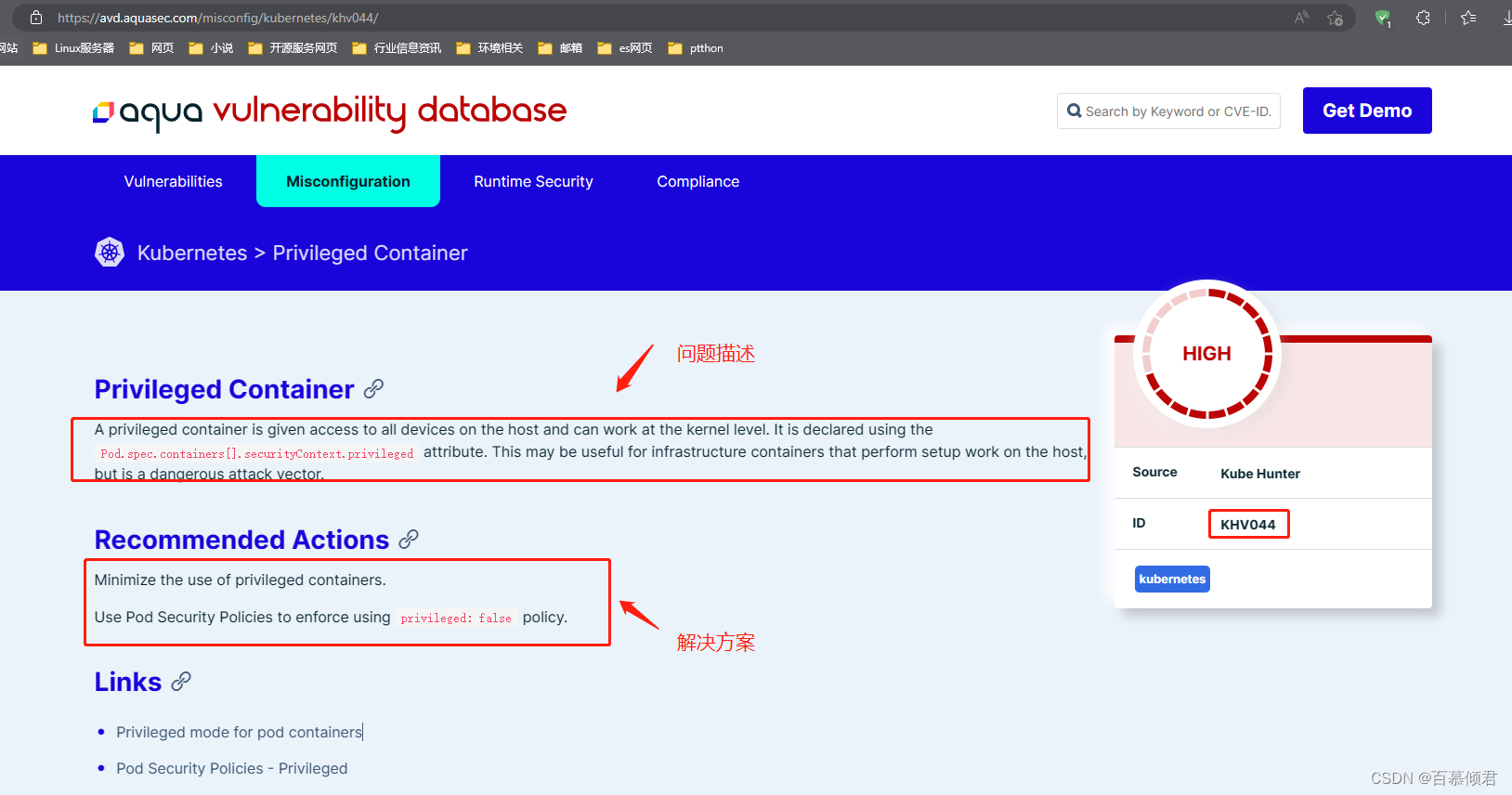The width and height of the screenshot is (1512, 795).
Task: Click the Recommended Actions heading
Action: click(241, 540)
